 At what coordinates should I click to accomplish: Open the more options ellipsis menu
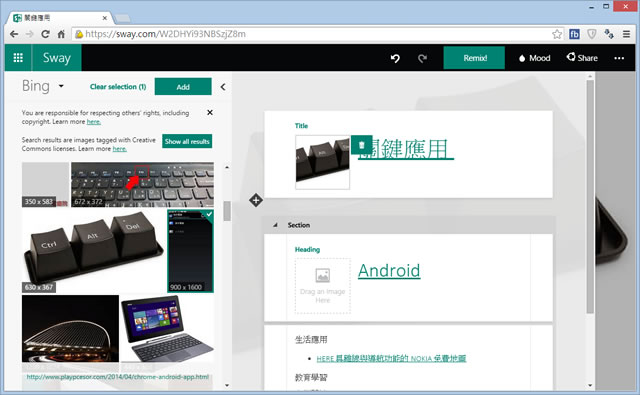click(x=619, y=58)
